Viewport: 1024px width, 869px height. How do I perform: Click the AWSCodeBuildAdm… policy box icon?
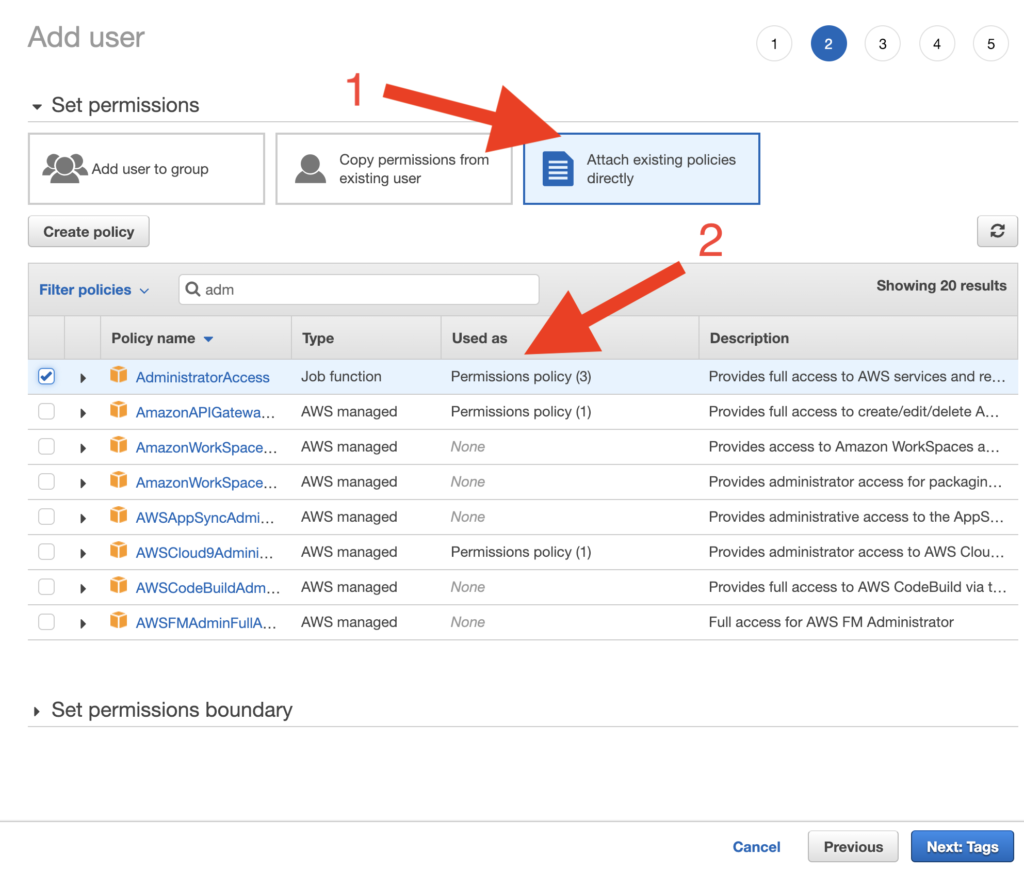pos(118,586)
